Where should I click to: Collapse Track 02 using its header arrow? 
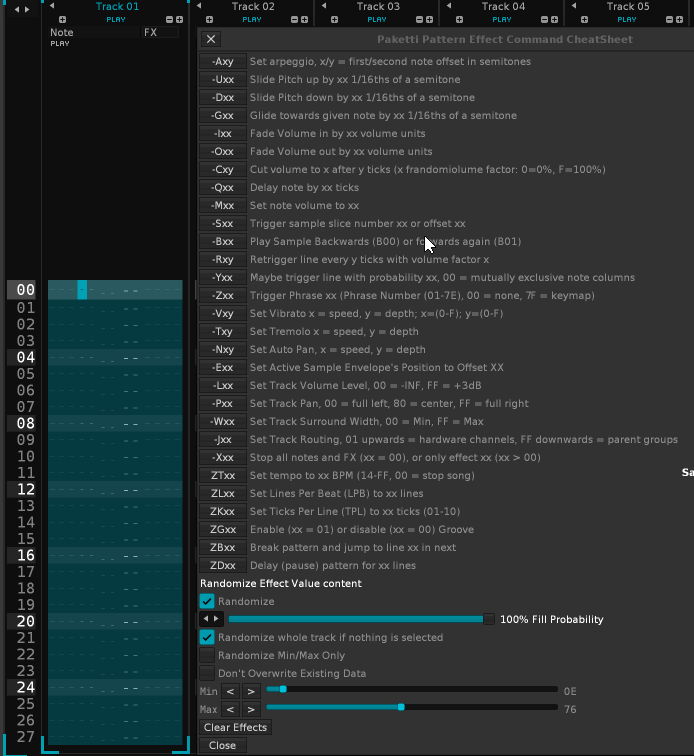[x=199, y=6]
